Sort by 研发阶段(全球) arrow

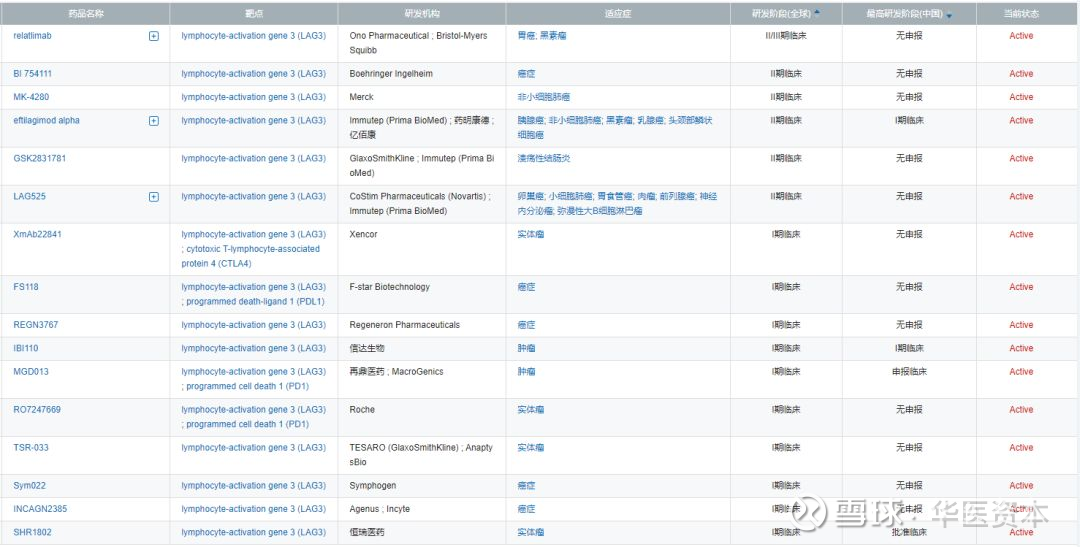pyautogui.click(x=817, y=12)
